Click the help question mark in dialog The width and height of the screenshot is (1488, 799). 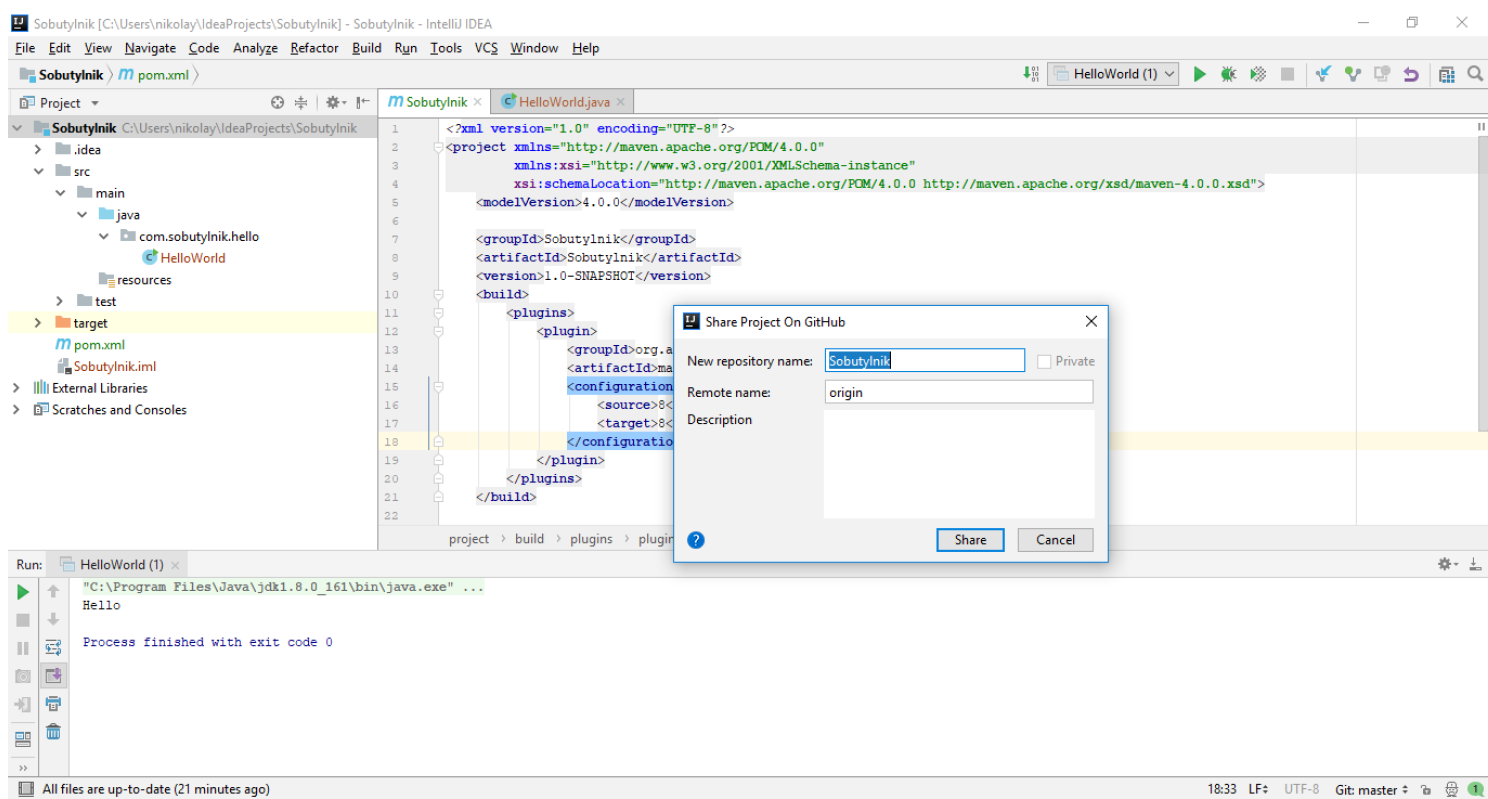697,540
